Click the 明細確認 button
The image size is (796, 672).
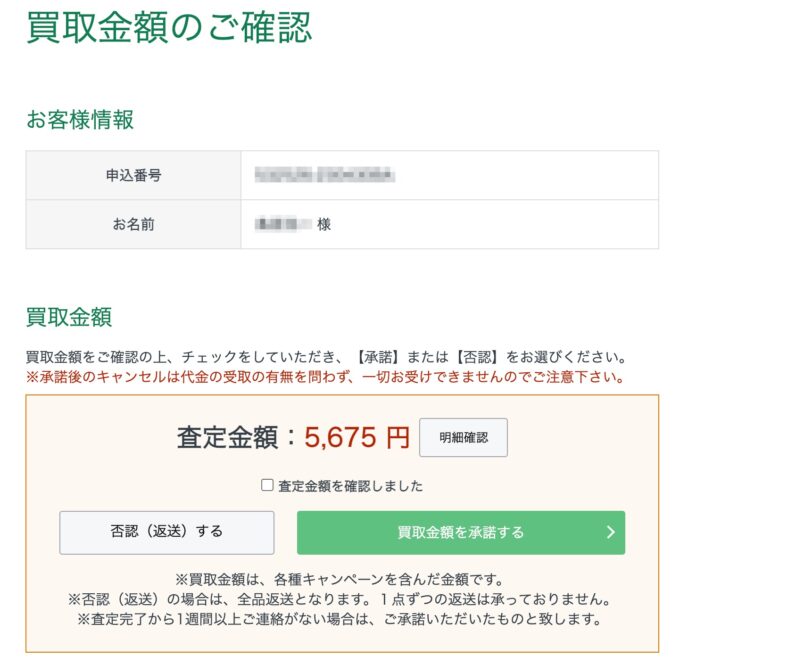pyautogui.click(x=463, y=438)
